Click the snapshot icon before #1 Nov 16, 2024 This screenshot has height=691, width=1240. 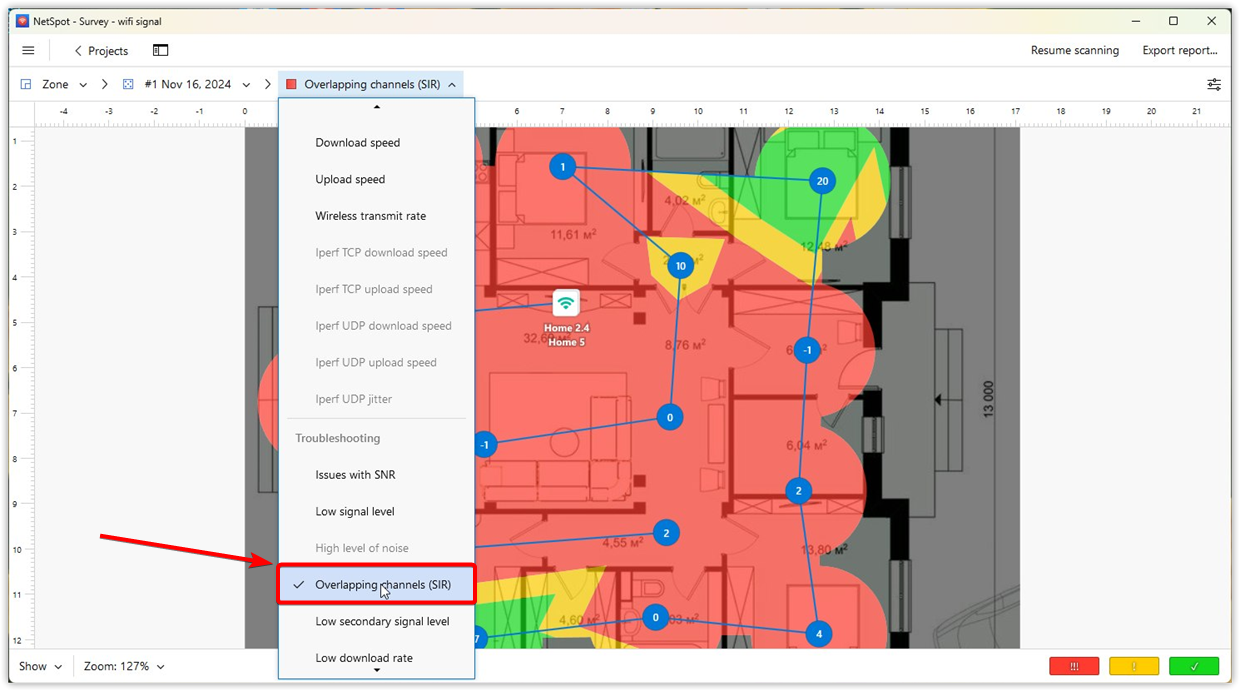click(128, 84)
